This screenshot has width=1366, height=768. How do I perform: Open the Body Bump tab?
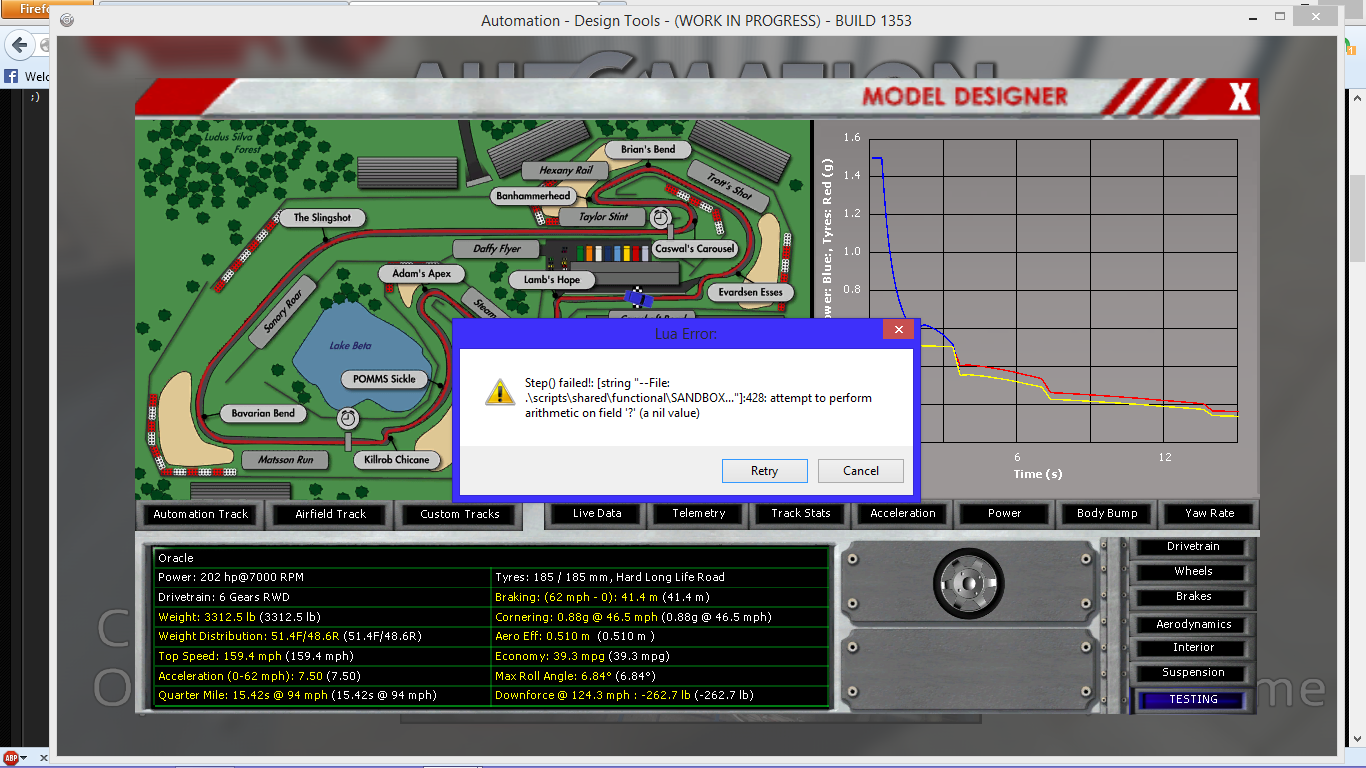point(1107,513)
